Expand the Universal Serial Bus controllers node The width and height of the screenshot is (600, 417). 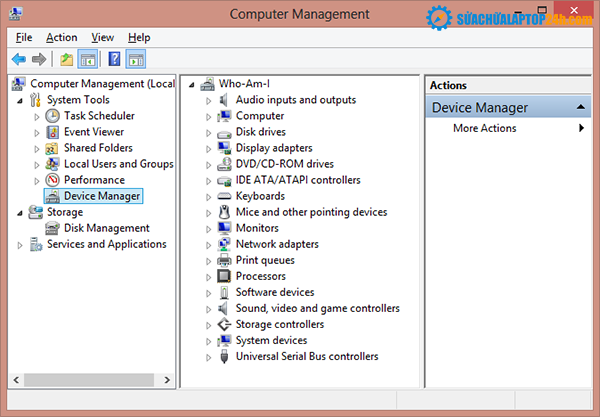(209, 356)
